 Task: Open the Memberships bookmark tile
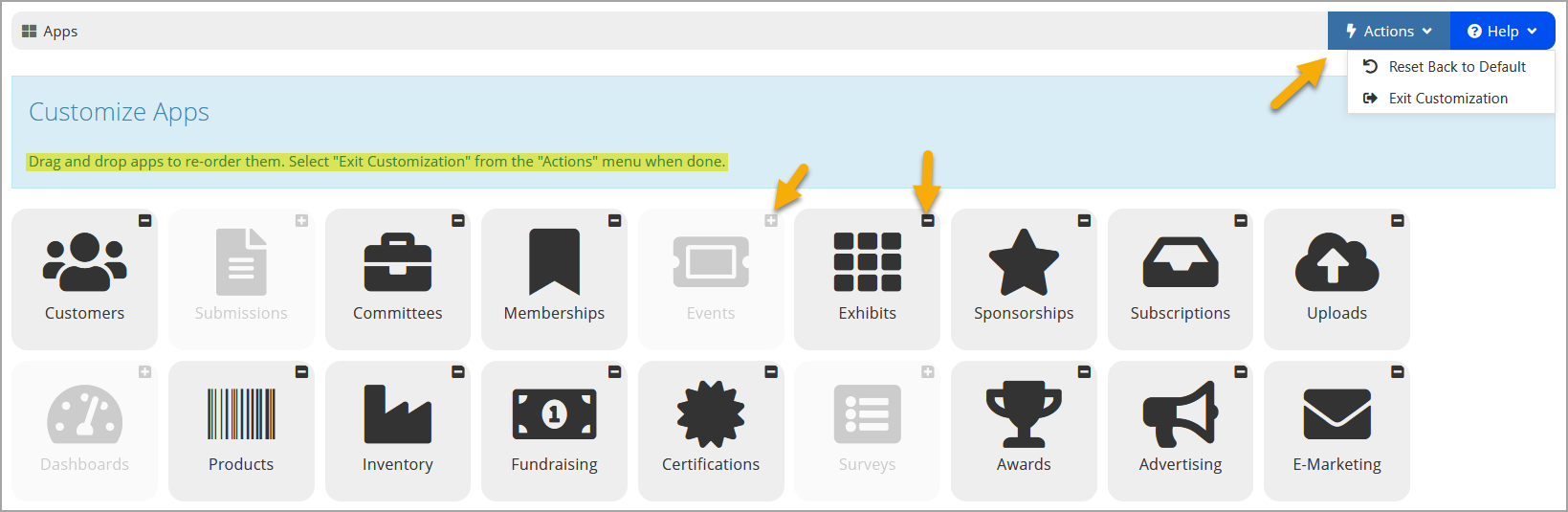[x=554, y=279]
